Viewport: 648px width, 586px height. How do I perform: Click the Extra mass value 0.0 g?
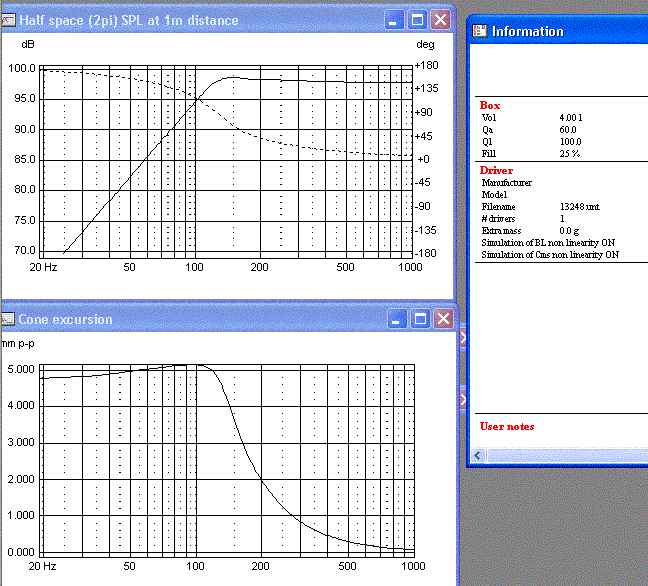(x=569, y=231)
